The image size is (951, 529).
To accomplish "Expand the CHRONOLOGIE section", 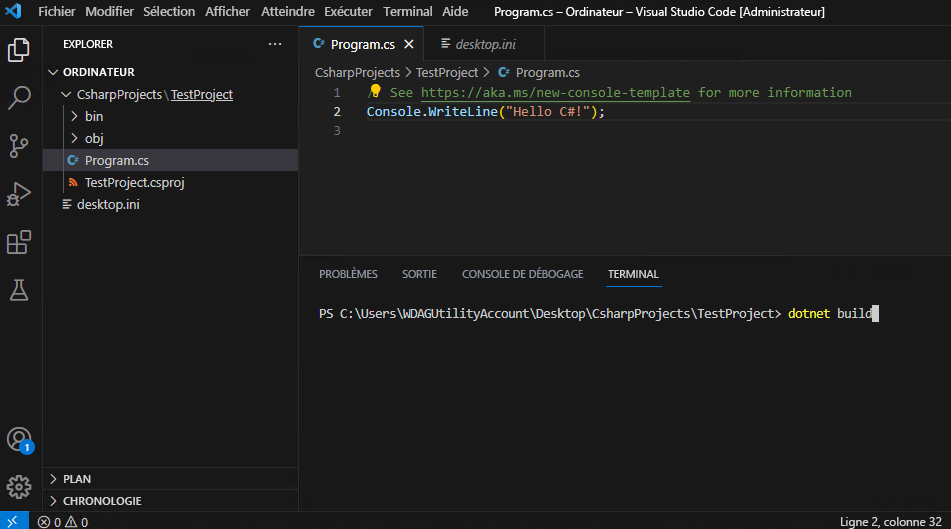I will coord(53,501).
